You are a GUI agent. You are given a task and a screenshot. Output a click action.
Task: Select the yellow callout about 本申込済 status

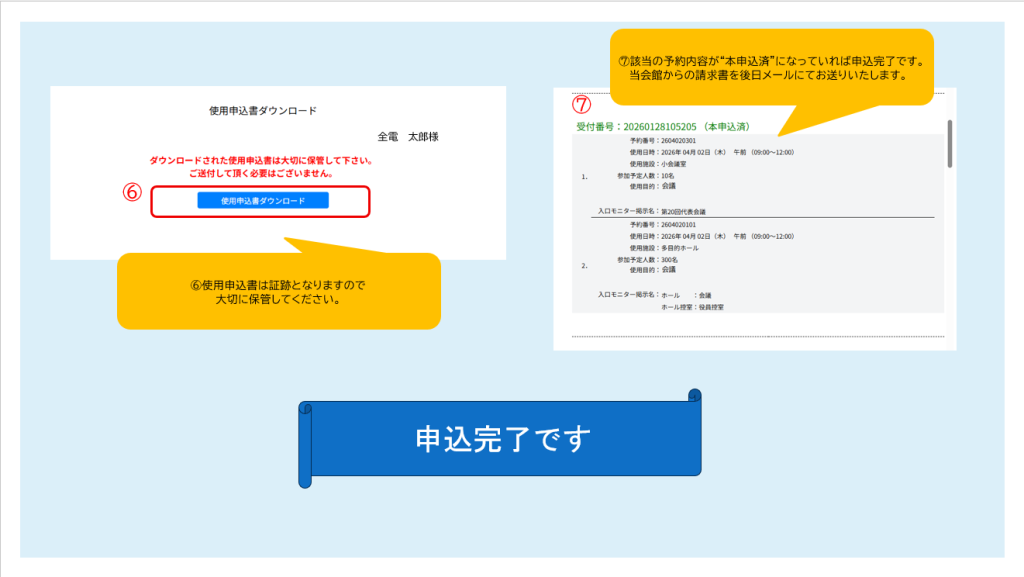pyautogui.click(x=771, y=68)
